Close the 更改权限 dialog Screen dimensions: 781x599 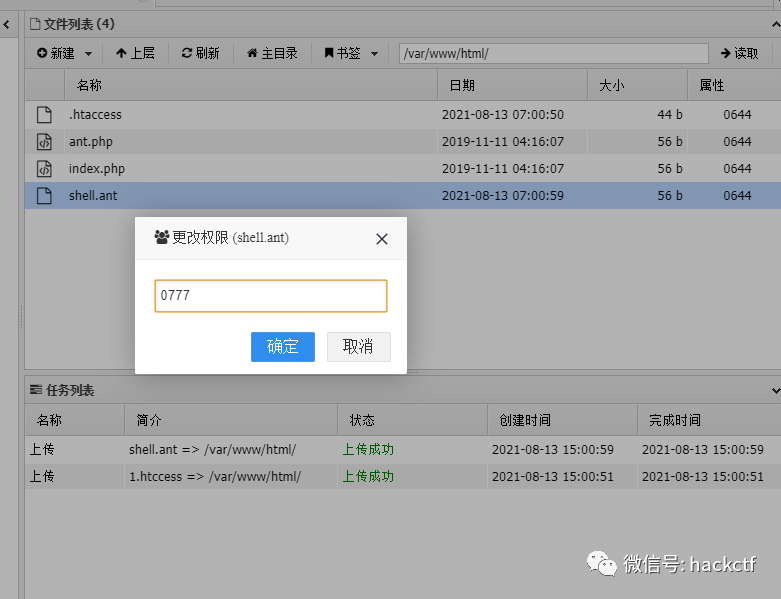pyautogui.click(x=382, y=239)
